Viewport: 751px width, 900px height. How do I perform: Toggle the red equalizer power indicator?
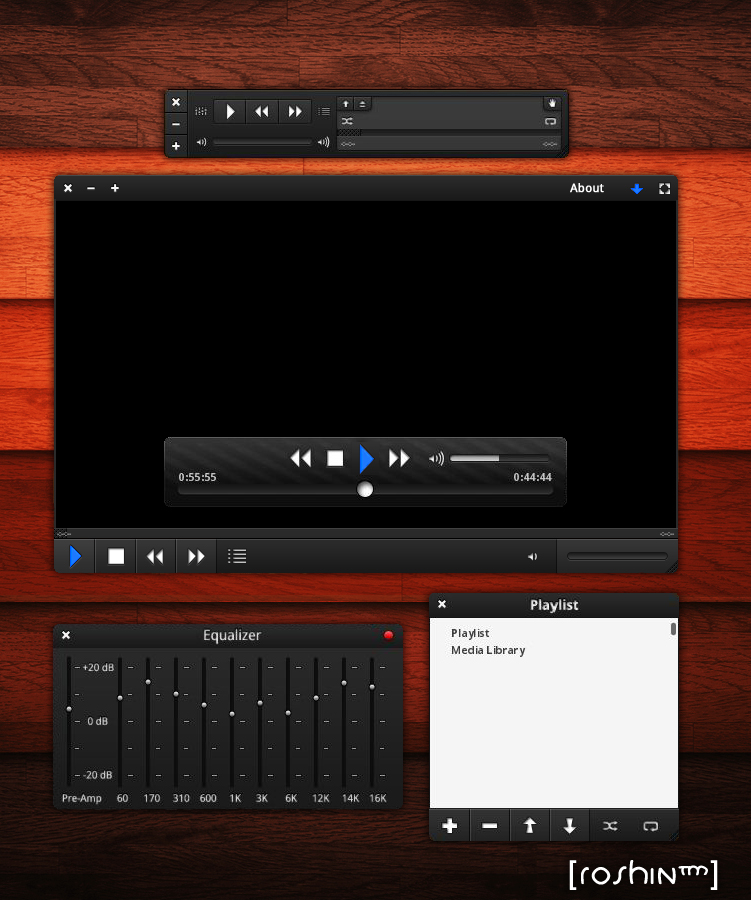click(389, 635)
